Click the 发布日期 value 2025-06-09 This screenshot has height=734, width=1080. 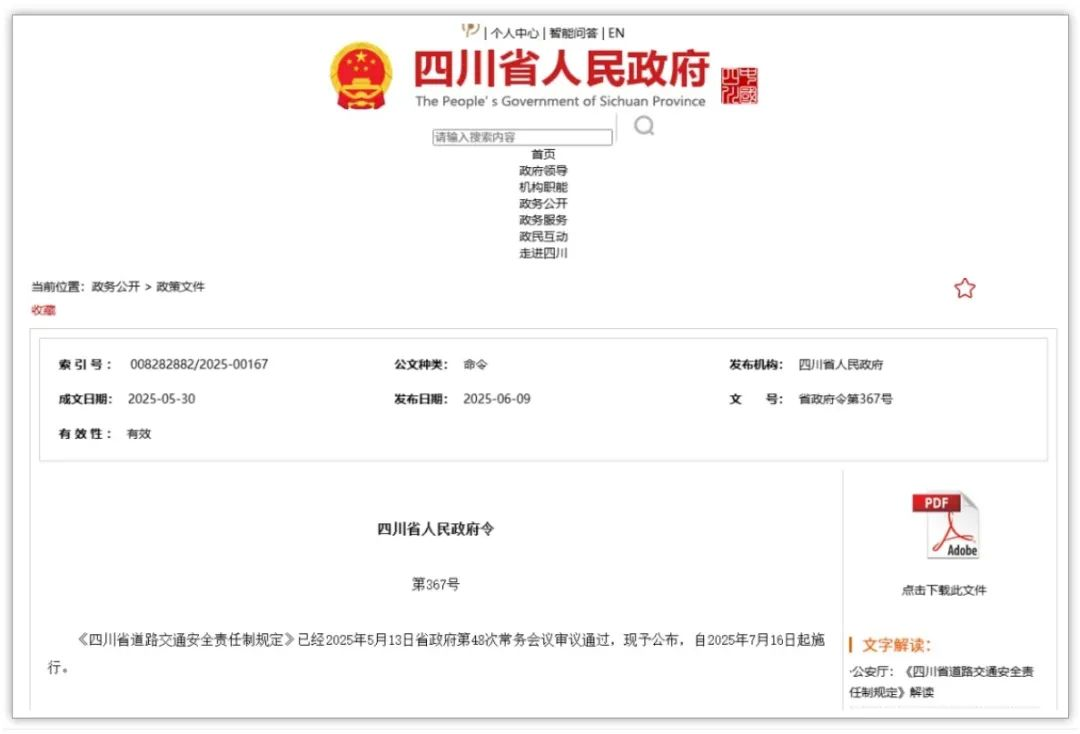497,399
